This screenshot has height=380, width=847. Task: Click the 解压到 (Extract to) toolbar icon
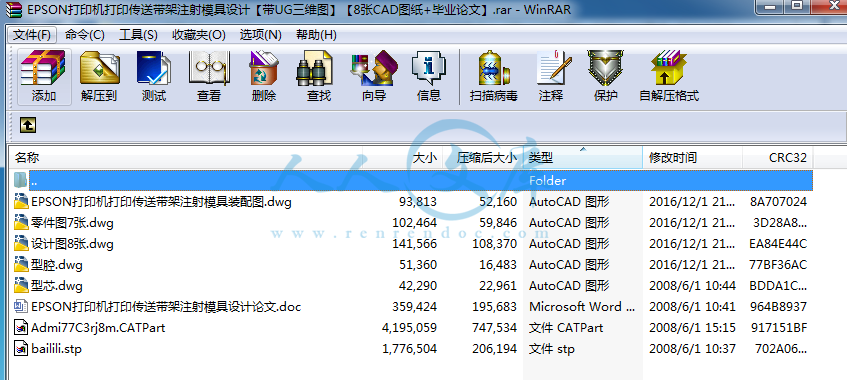[x=99, y=68]
